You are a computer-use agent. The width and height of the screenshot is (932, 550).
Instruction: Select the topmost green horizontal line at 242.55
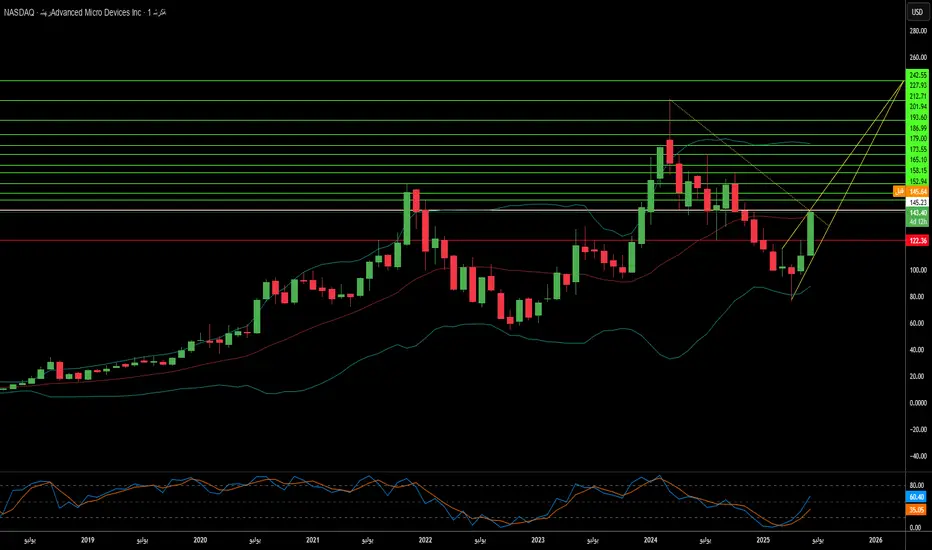452,80
